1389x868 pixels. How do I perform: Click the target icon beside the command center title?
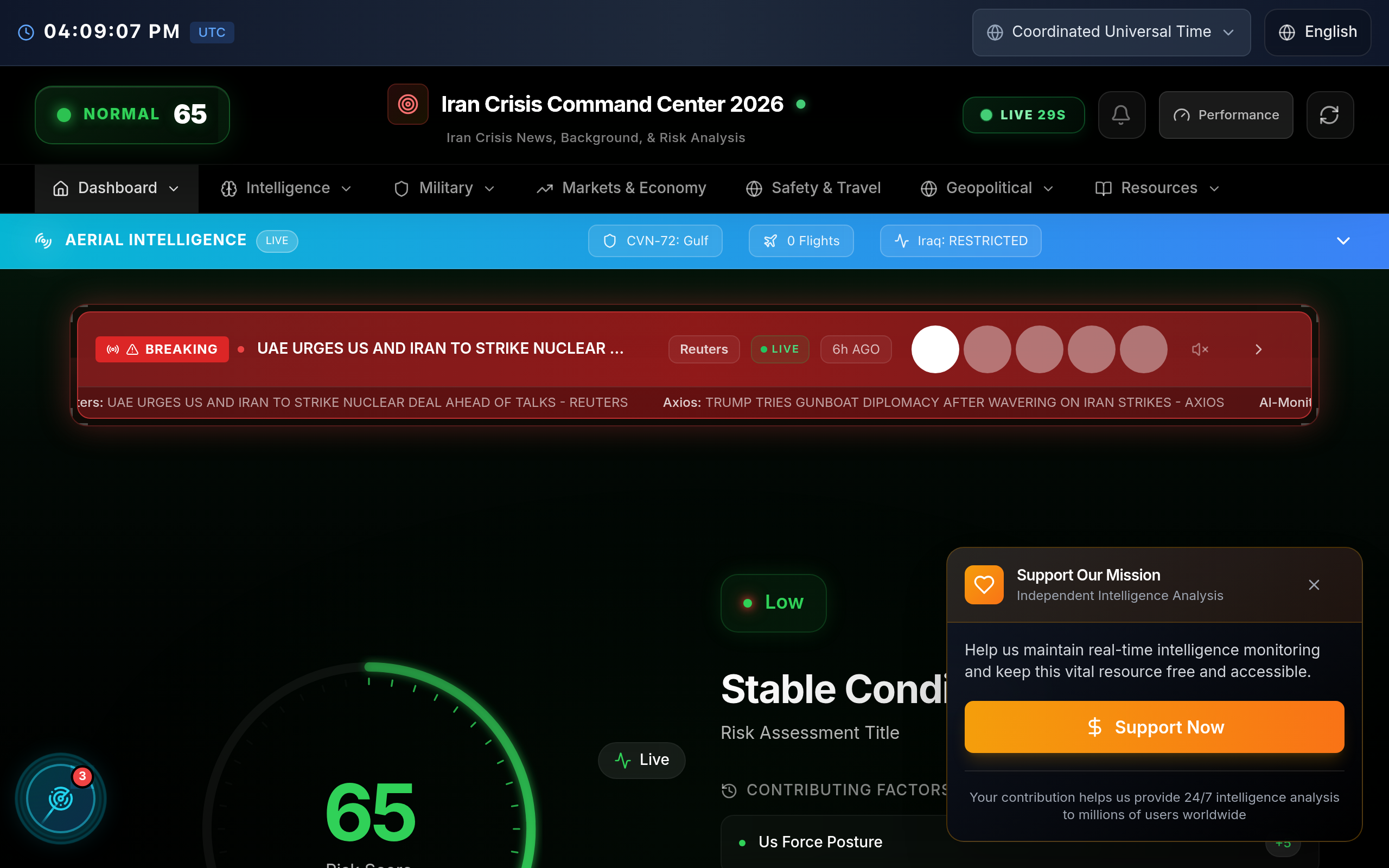(408, 104)
